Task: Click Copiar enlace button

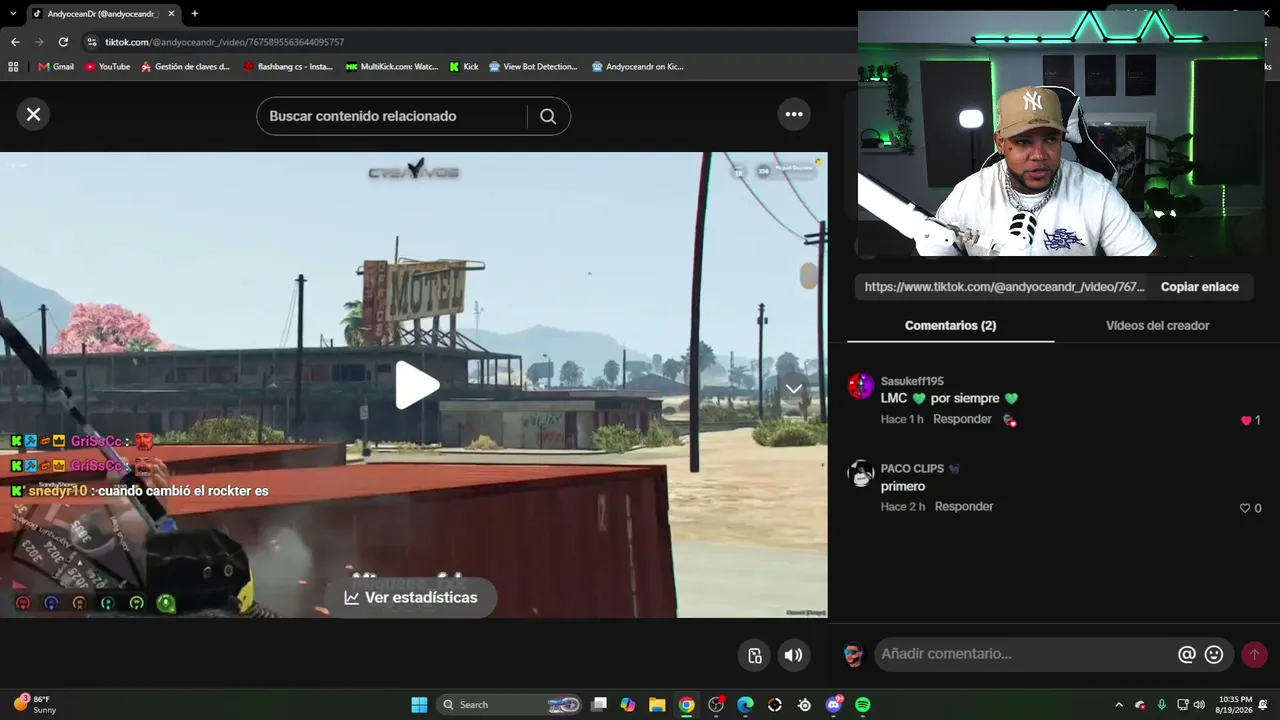Action: (x=1200, y=287)
